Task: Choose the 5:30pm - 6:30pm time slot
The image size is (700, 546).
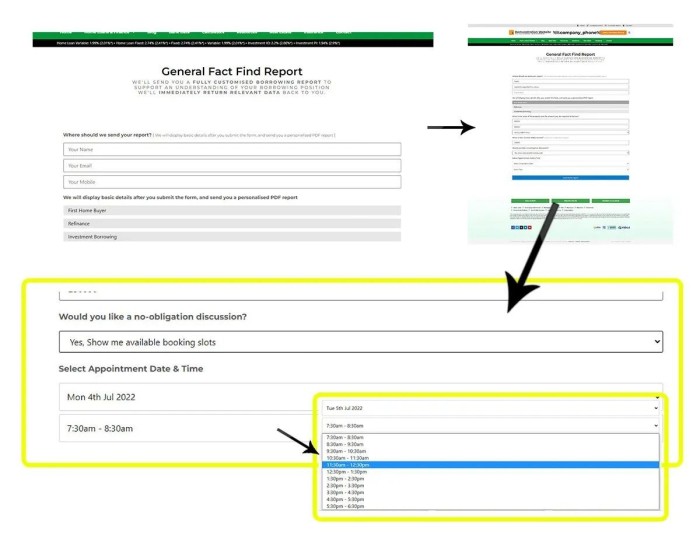Action: coord(490,507)
